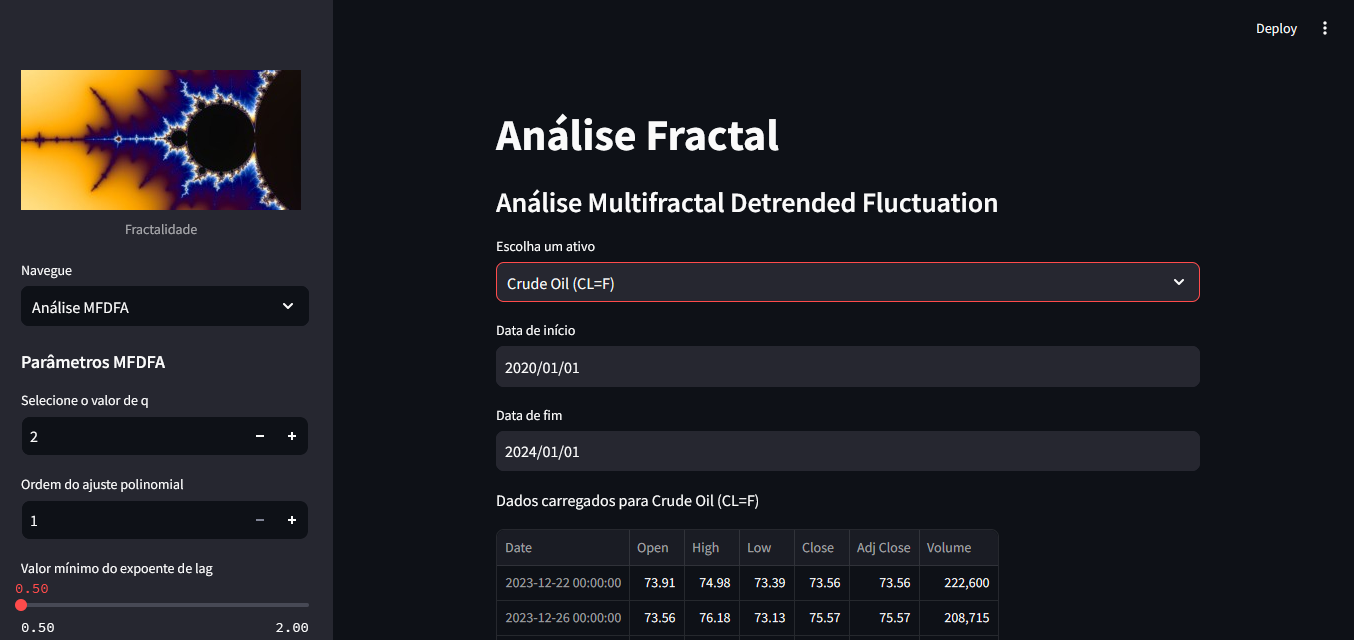The height and width of the screenshot is (640, 1354).
Task: Select the q value number input
Action: [x=130, y=437]
